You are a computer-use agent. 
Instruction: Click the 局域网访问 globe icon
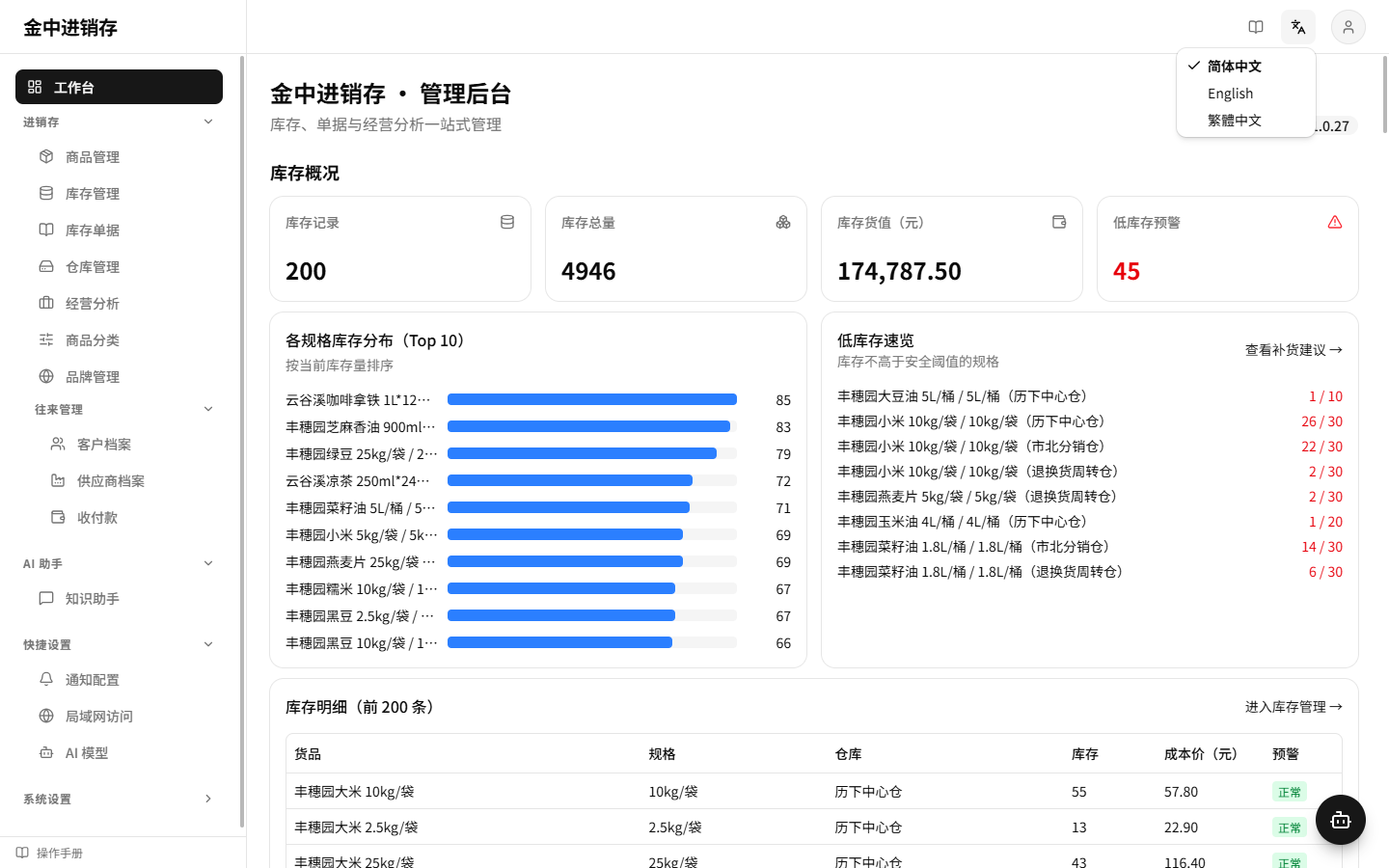[46, 716]
